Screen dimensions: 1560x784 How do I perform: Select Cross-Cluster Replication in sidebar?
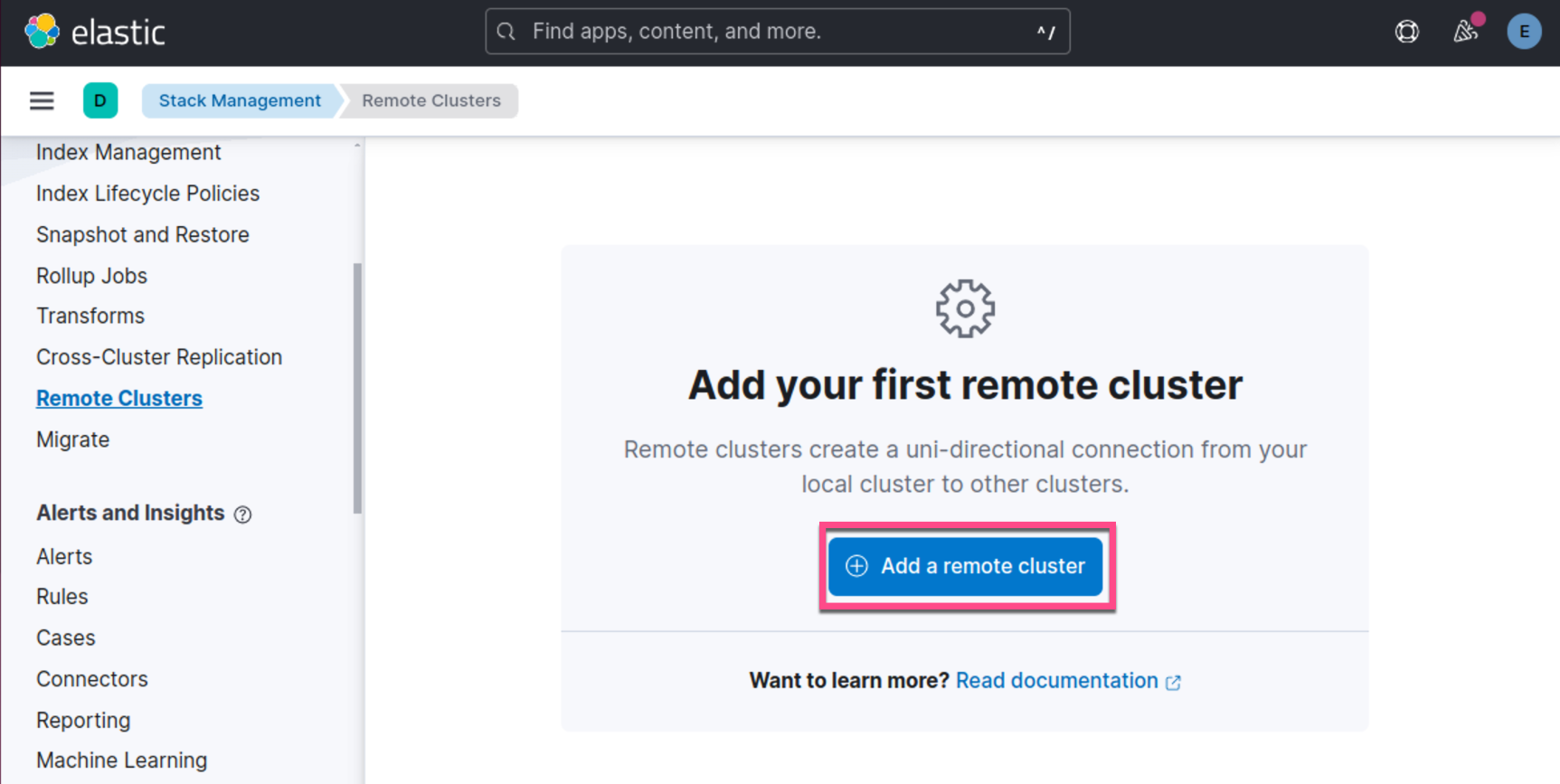159,357
